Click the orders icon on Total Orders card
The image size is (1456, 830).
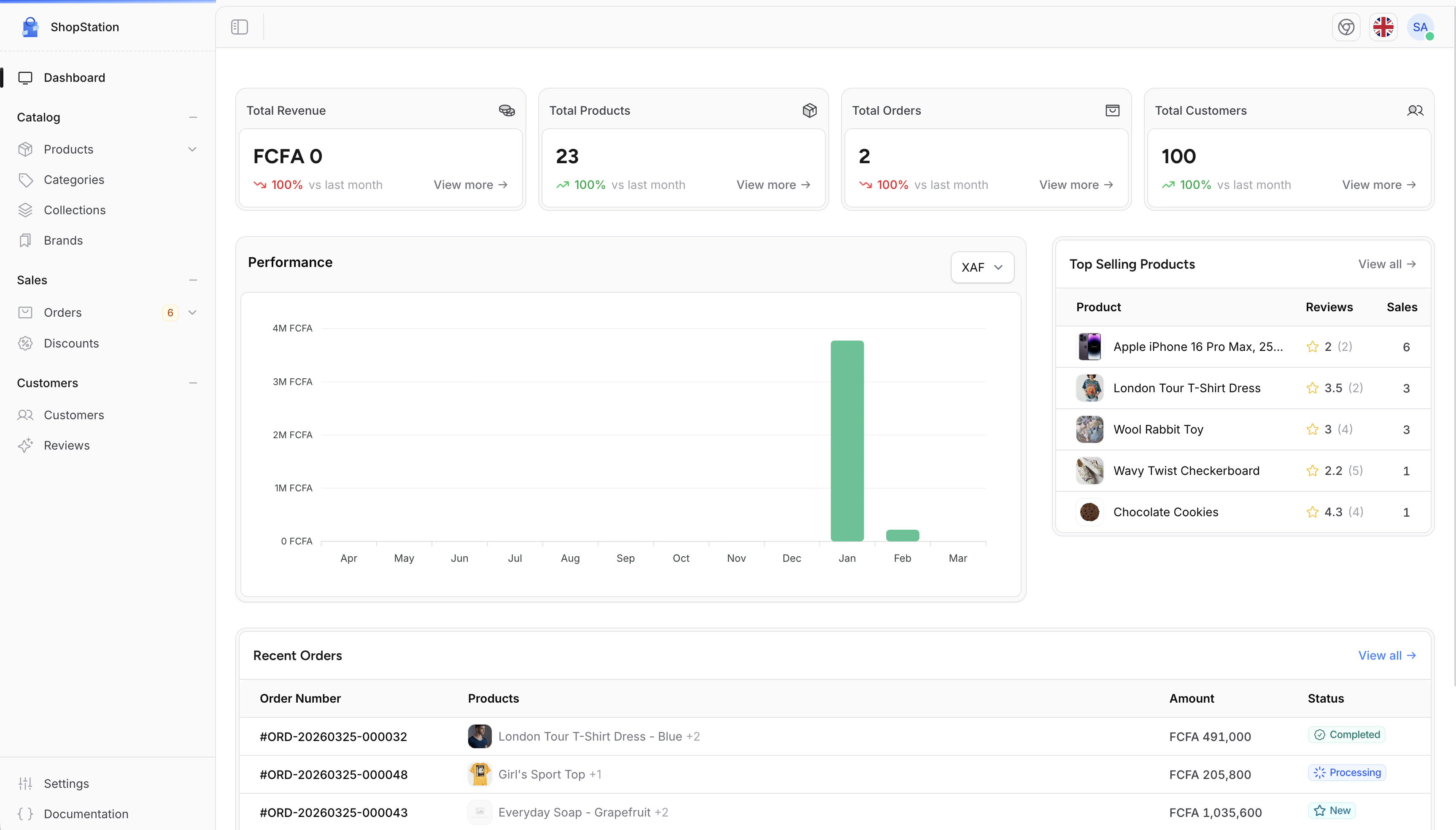(x=1112, y=110)
